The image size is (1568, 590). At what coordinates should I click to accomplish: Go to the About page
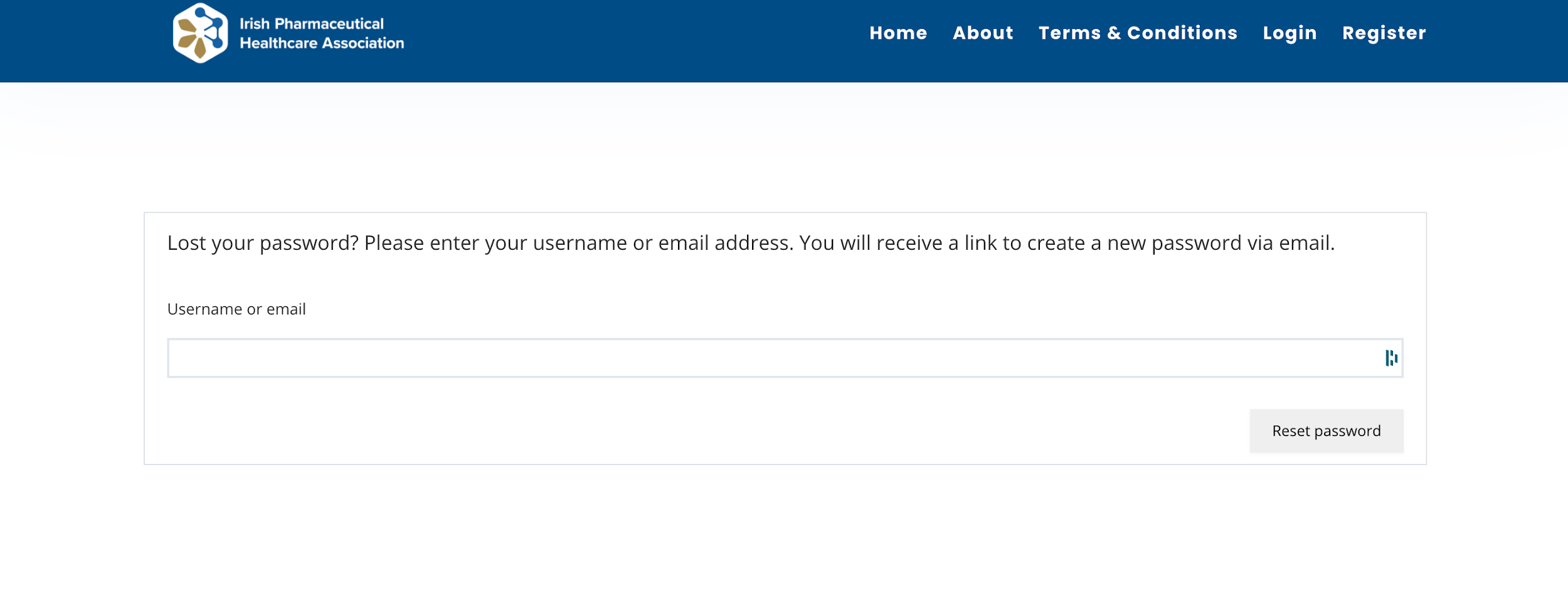point(982,33)
